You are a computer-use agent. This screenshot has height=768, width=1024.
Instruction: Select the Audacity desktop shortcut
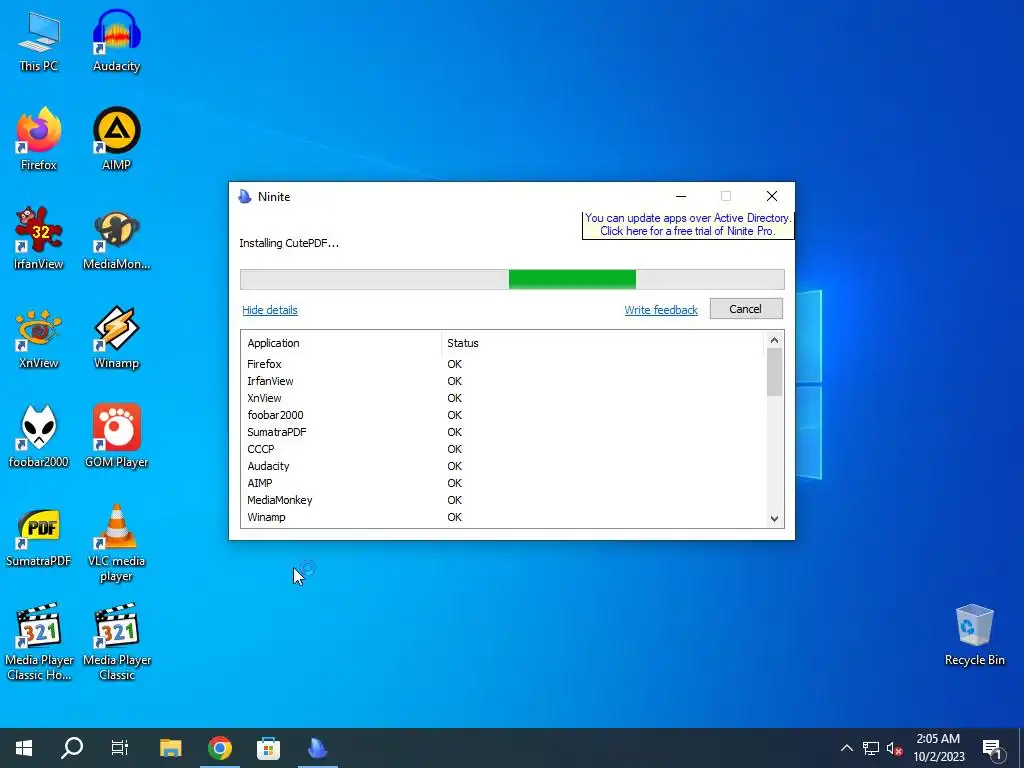point(116,41)
